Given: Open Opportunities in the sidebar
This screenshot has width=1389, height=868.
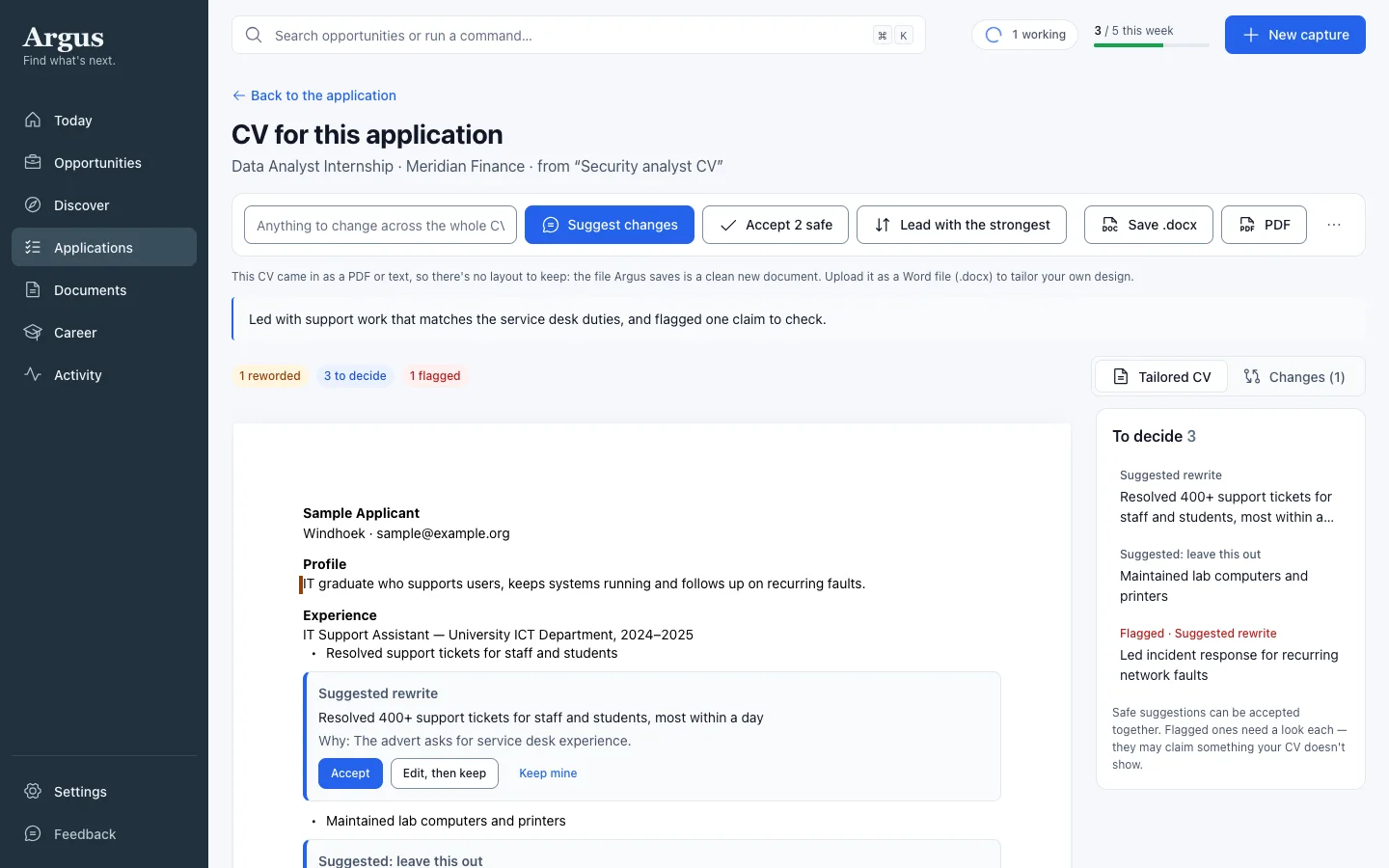Looking at the screenshot, I should click(x=104, y=163).
